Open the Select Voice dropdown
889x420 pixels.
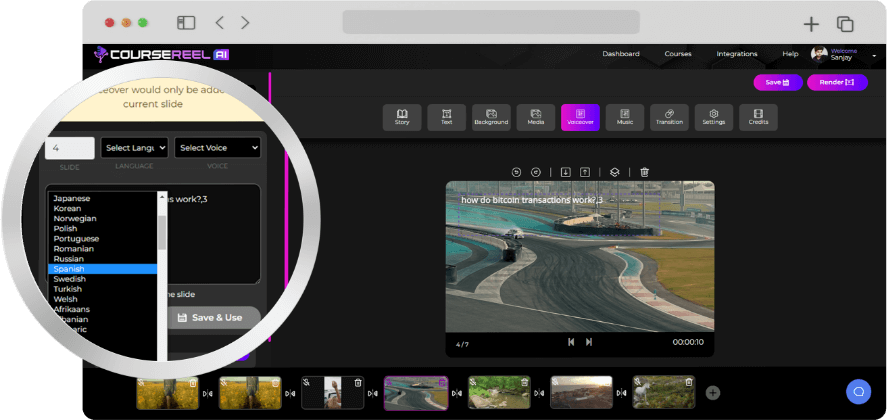217,148
